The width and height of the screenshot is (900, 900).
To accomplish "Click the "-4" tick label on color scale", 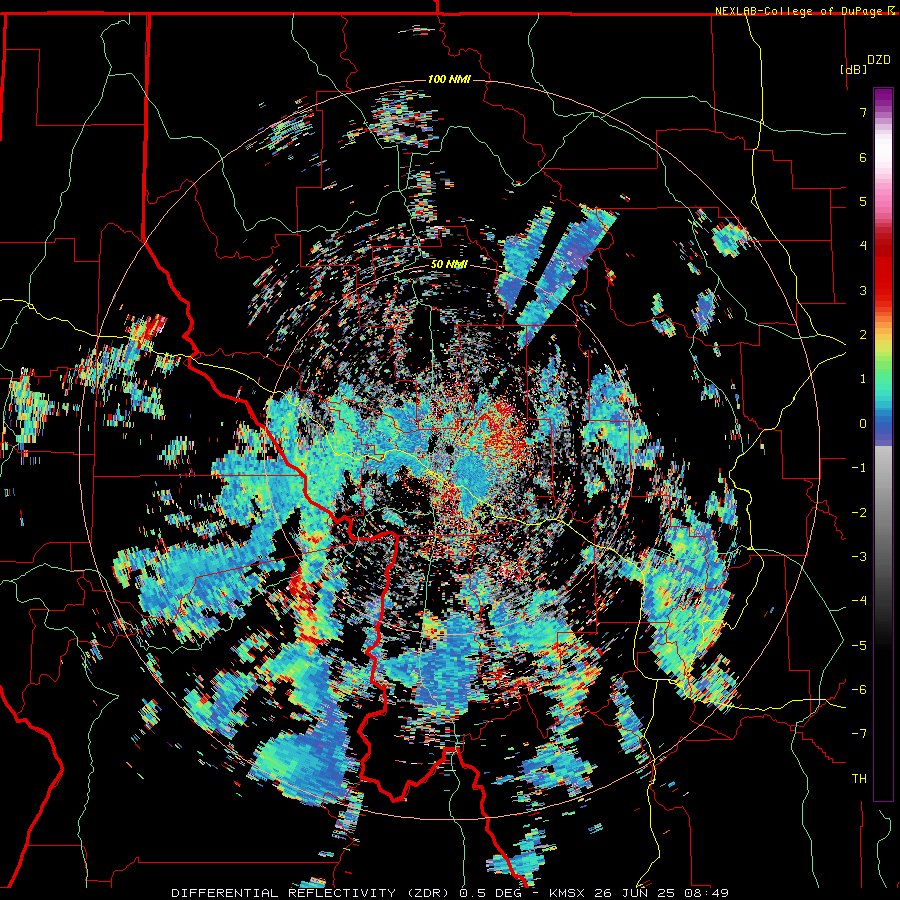I will [x=859, y=601].
